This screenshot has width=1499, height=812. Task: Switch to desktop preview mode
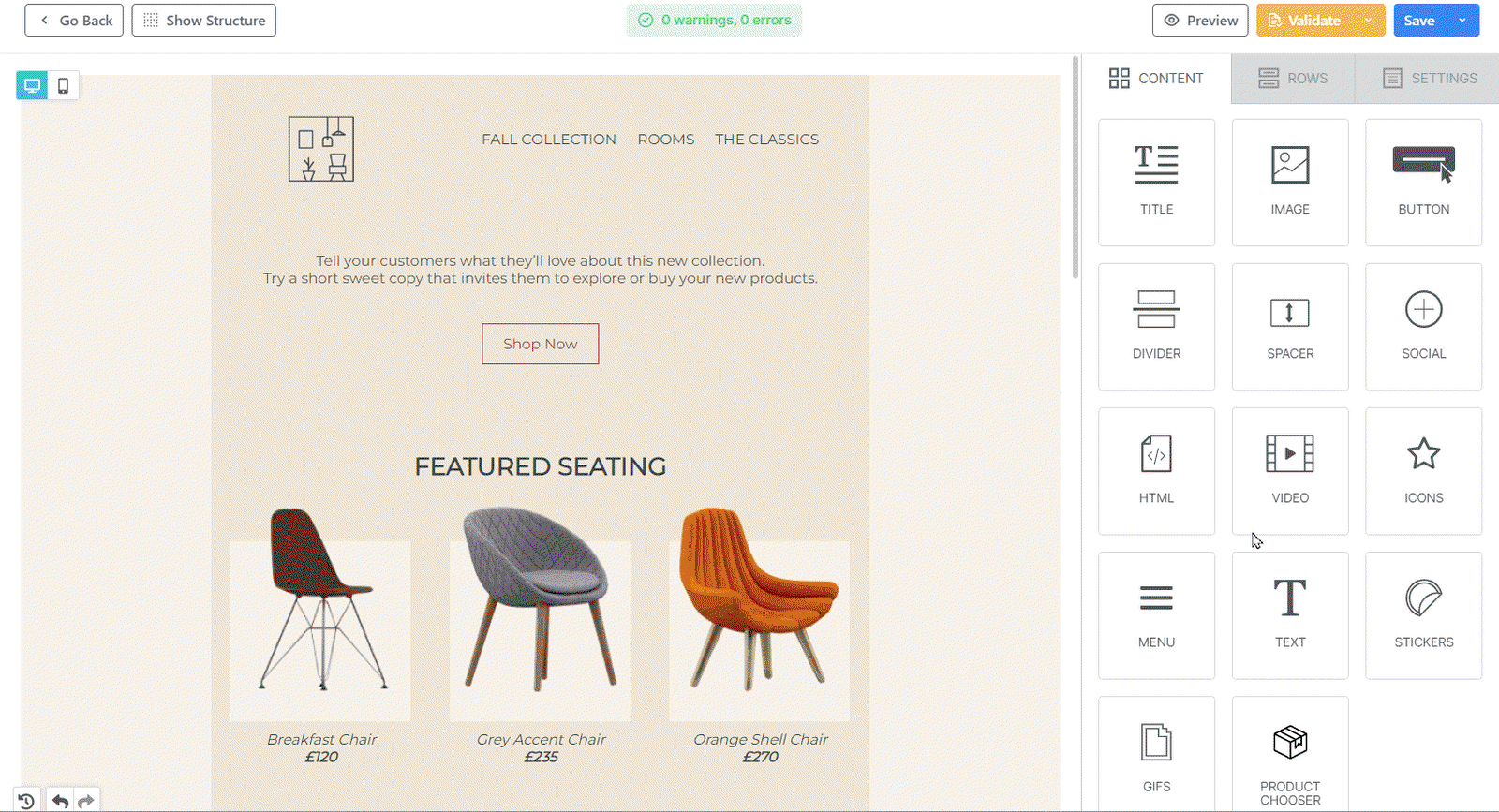[x=32, y=86]
